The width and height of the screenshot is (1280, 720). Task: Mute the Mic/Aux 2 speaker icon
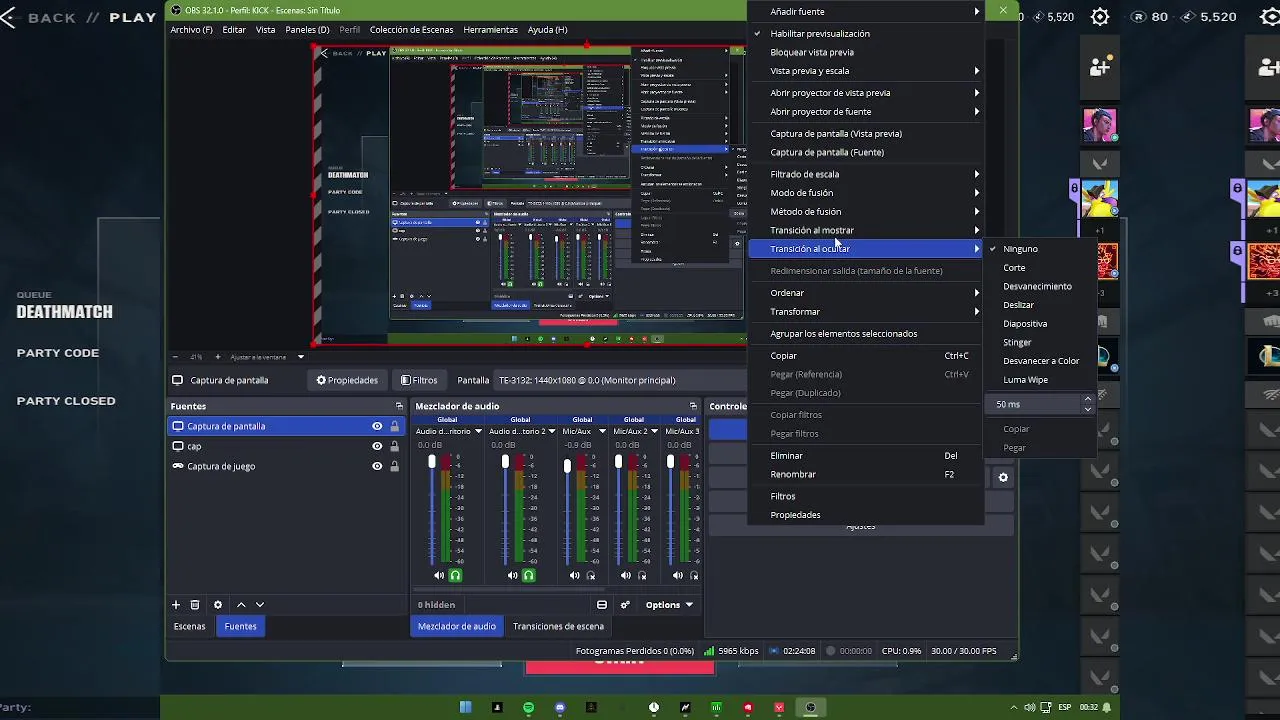(626, 575)
